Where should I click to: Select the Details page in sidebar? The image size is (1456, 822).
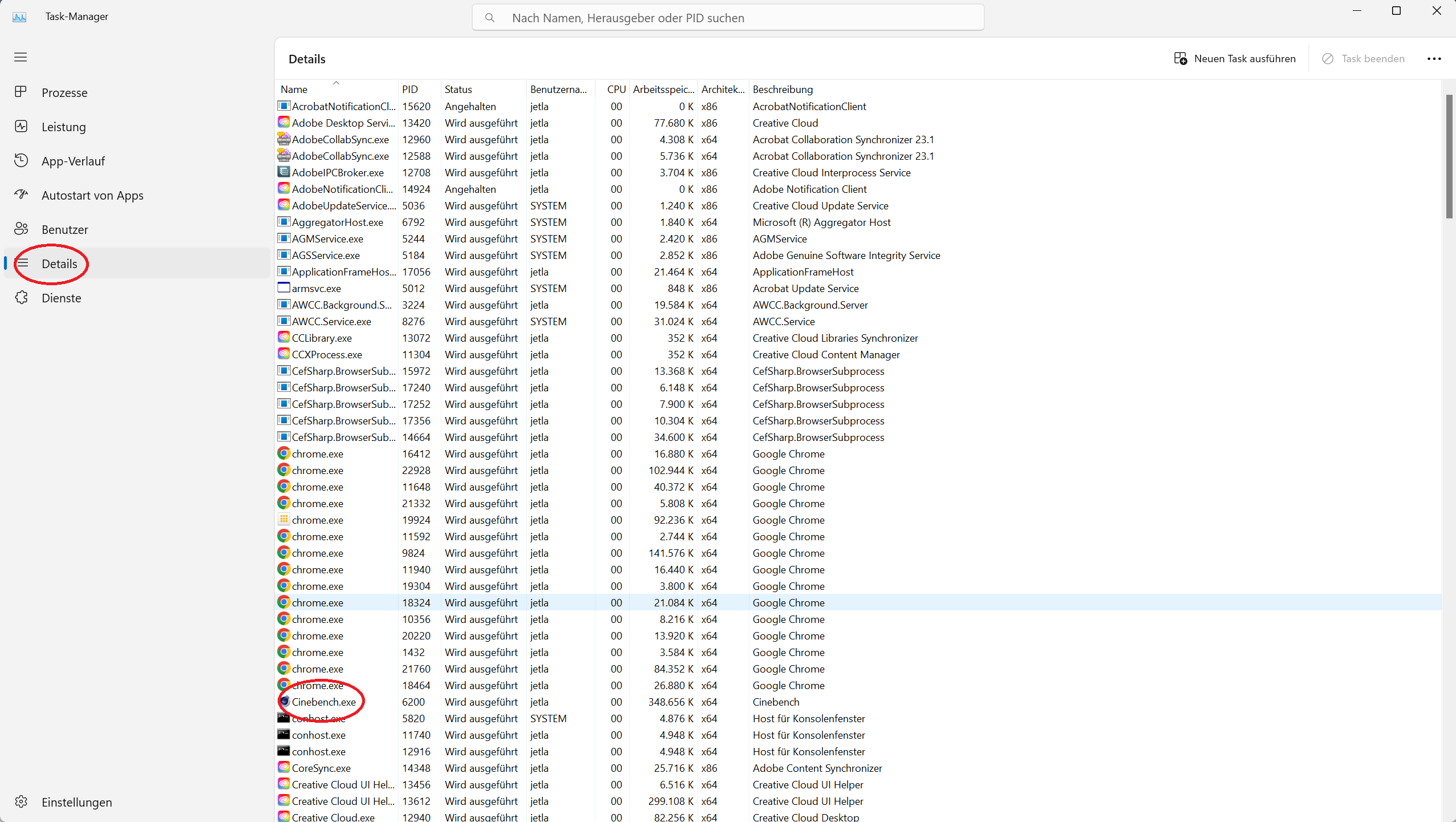[x=137, y=264]
